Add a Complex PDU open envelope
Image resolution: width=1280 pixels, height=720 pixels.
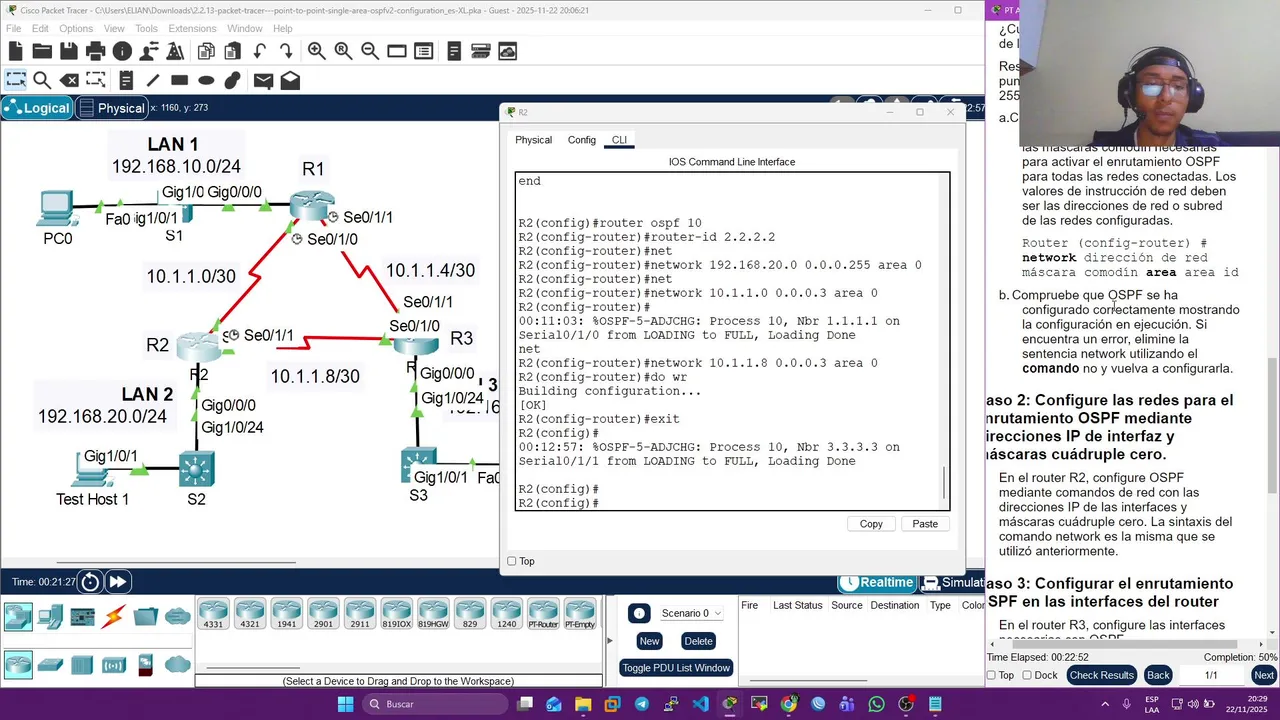coord(290,80)
